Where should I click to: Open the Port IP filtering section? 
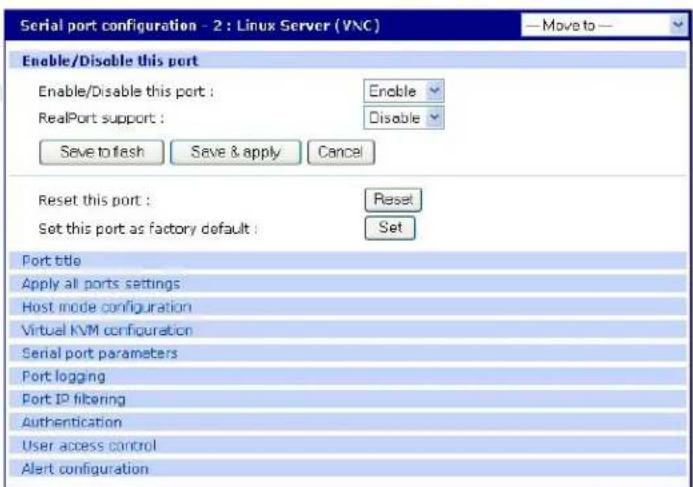pyautogui.click(x=347, y=399)
